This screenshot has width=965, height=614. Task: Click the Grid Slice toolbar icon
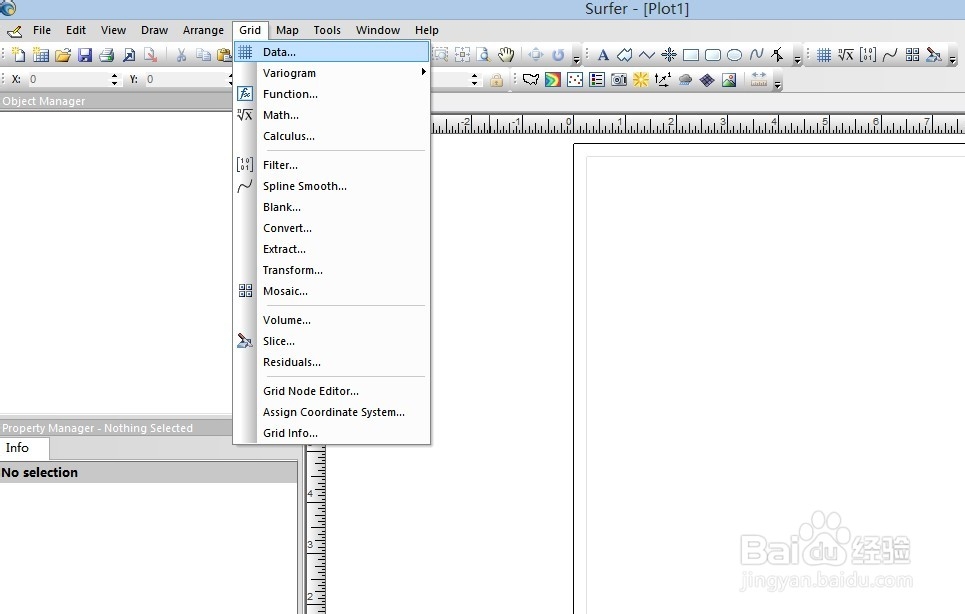934,55
